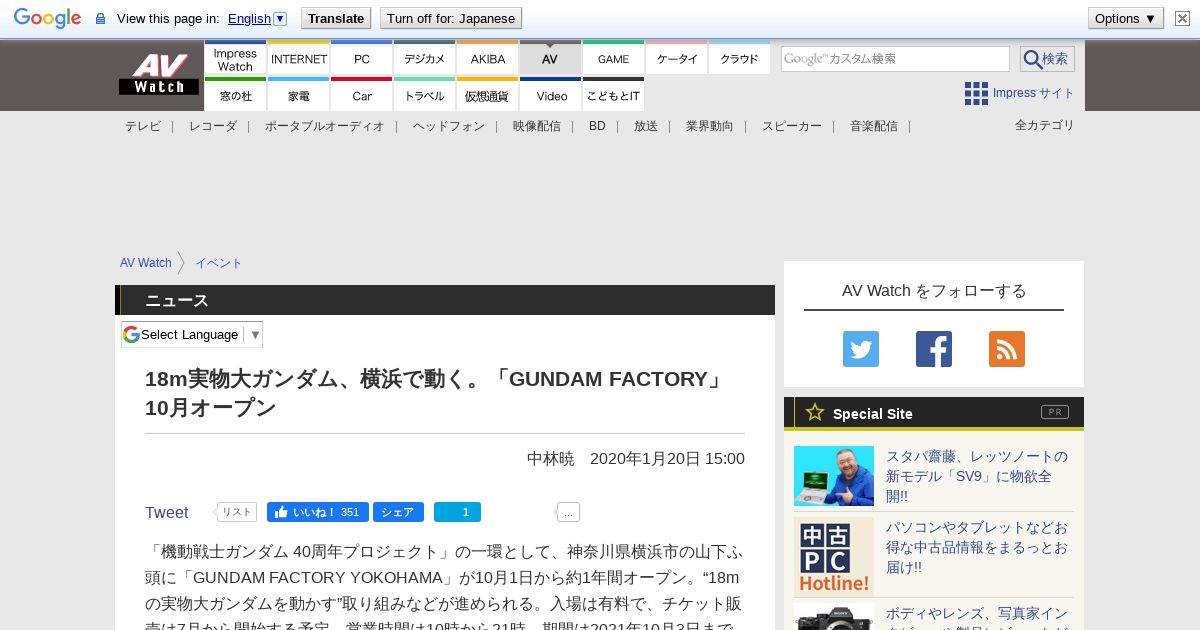Open the 全カテゴリ link

[x=1045, y=125]
